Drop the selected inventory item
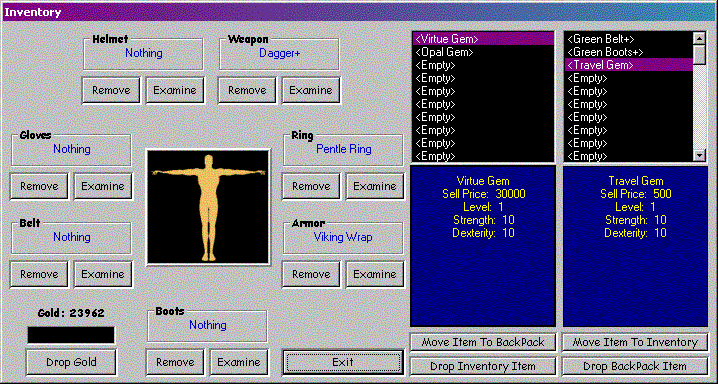 483,366
